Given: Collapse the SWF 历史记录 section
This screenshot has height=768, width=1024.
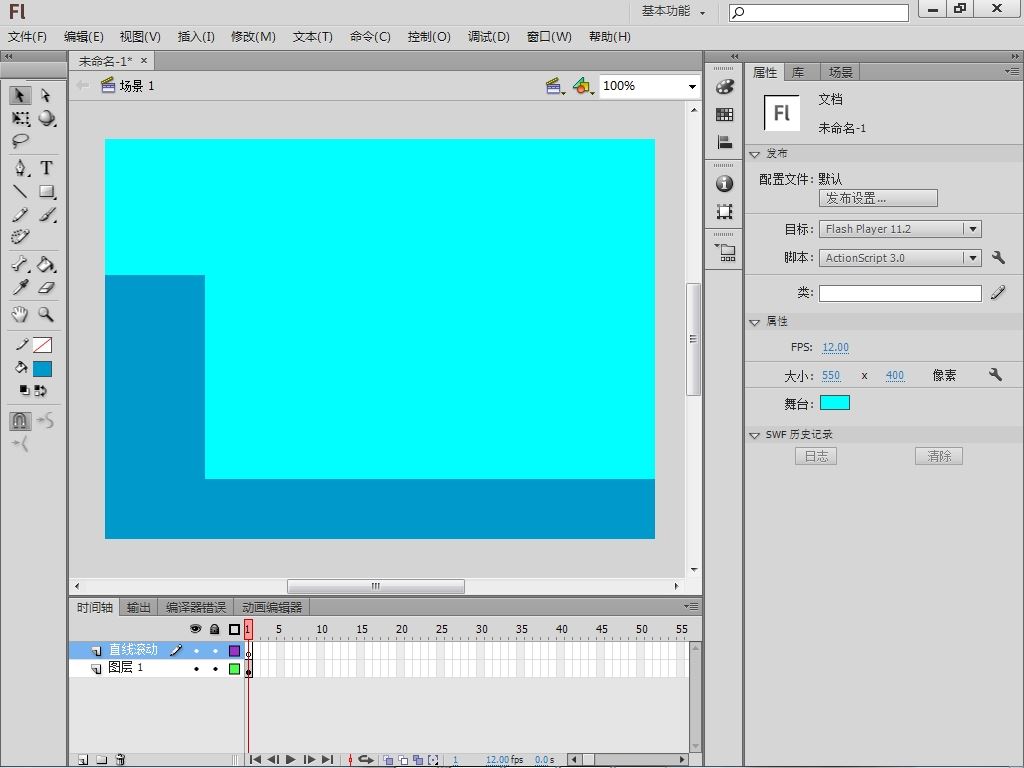Looking at the screenshot, I should pyautogui.click(x=754, y=435).
